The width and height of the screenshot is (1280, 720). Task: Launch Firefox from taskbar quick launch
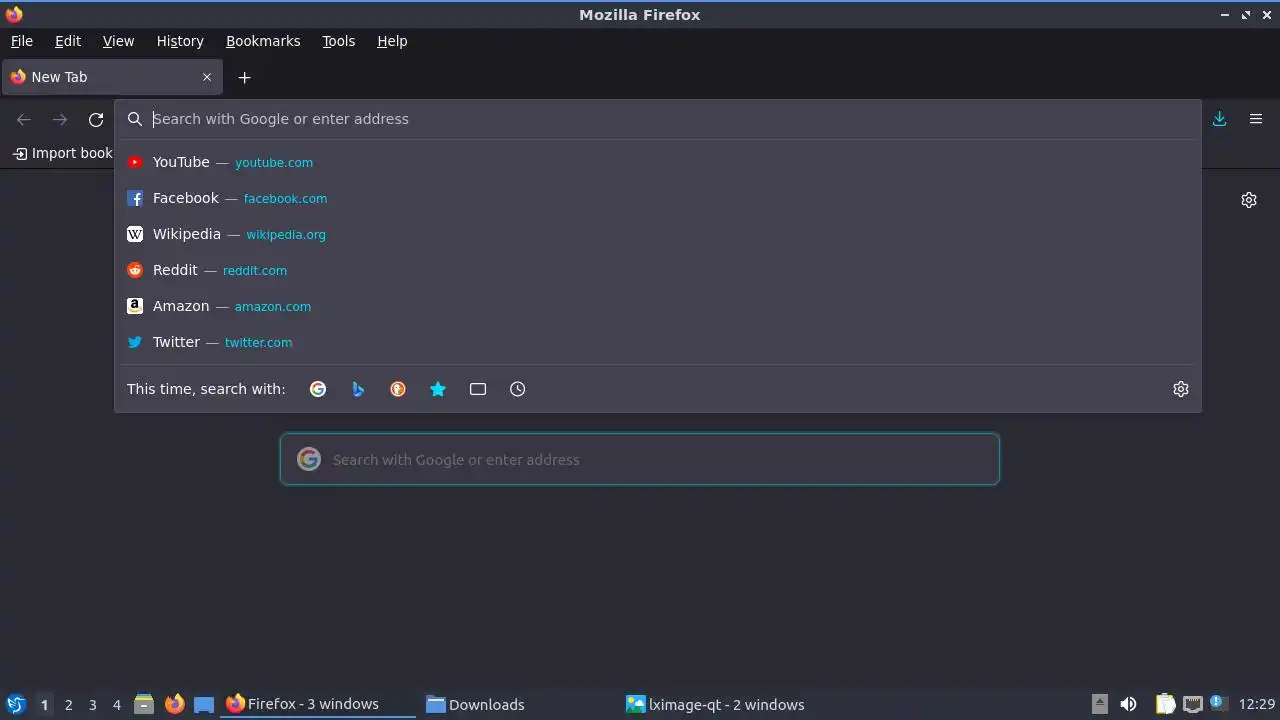click(174, 704)
